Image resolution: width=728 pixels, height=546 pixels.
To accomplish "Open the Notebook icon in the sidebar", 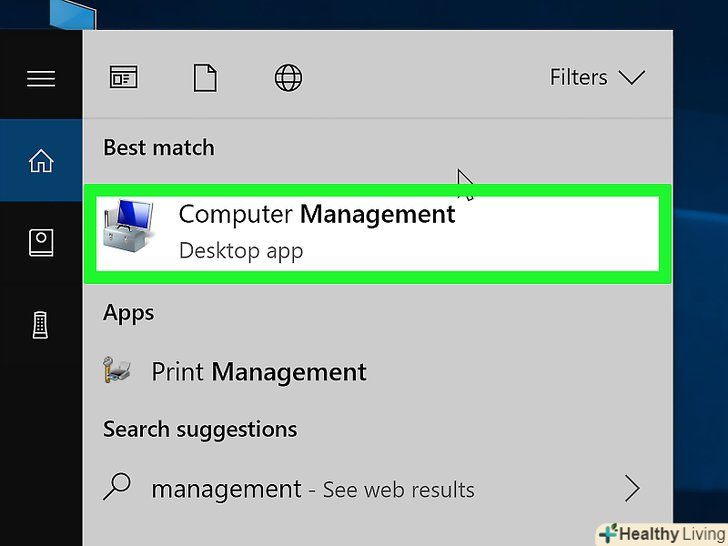I will [x=41, y=242].
